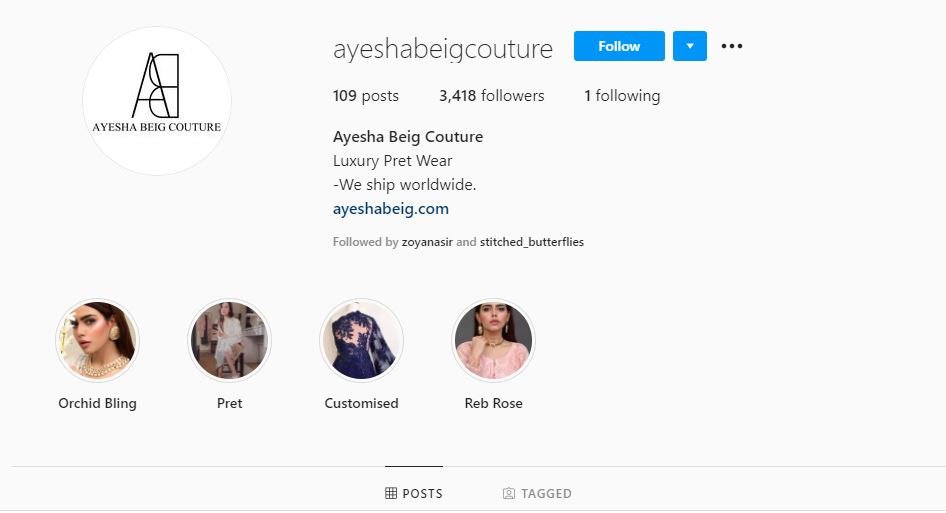Image resolution: width=946 pixels, height=513 pixels.
Task: Click the Posts grid icon
Action: pyautogui.click(x=391, y=493)
